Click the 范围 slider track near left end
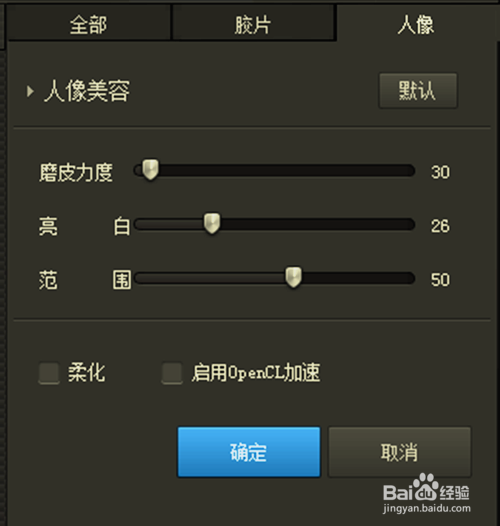The height and width of the screenshot is (526, 500). 151,278
